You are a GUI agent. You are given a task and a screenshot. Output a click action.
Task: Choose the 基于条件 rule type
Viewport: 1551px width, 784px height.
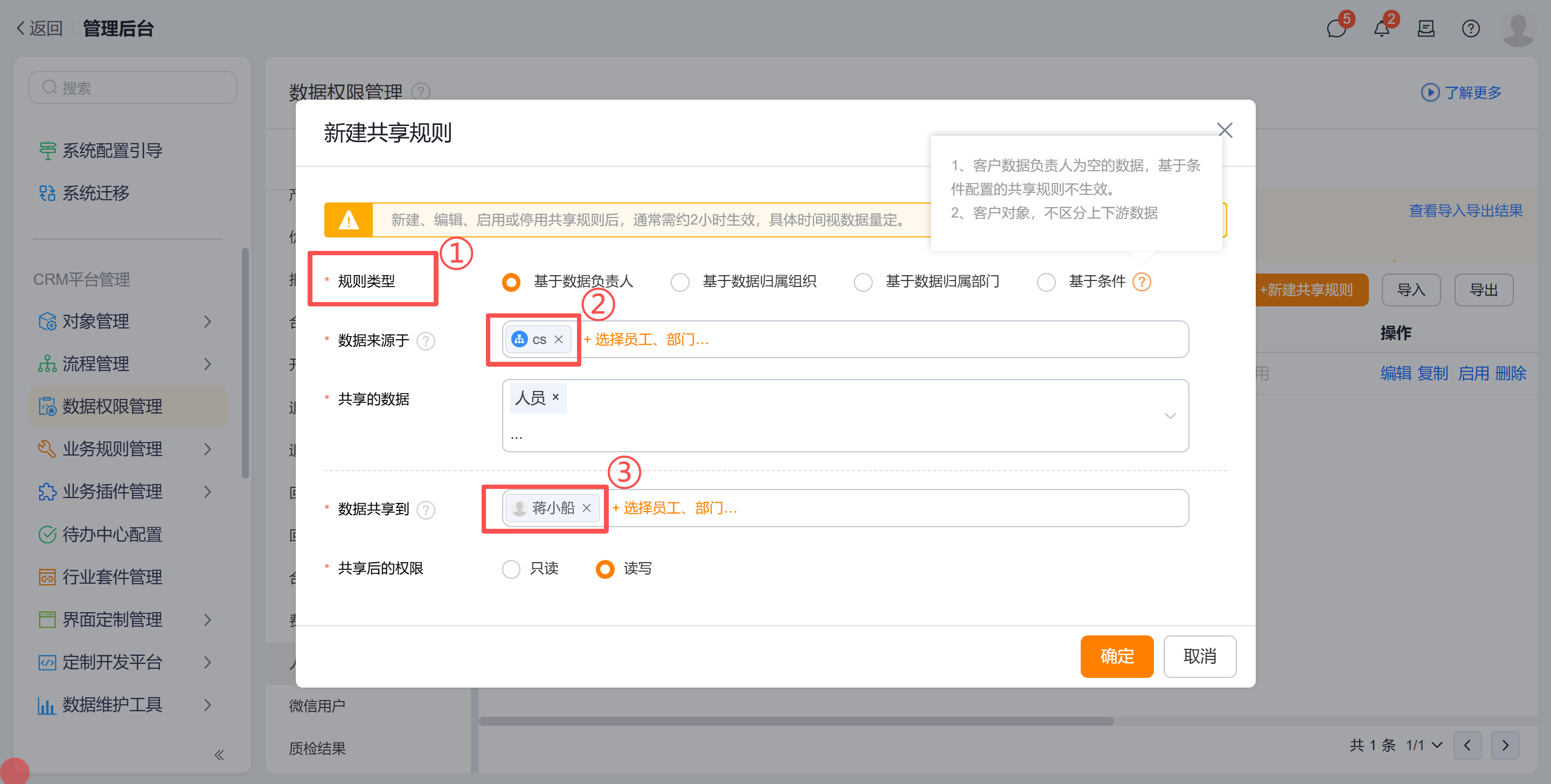pos(1046,282)
